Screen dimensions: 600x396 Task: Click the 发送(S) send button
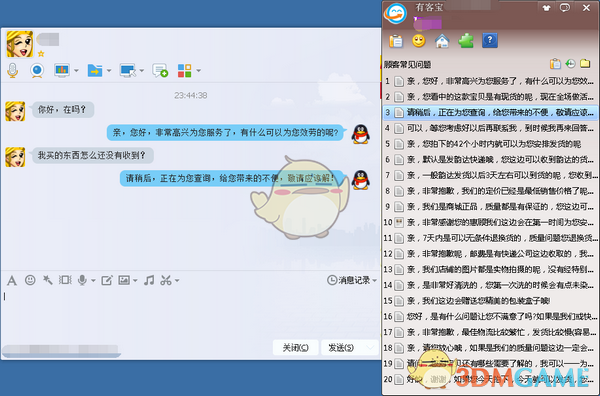tap(341, 347)
